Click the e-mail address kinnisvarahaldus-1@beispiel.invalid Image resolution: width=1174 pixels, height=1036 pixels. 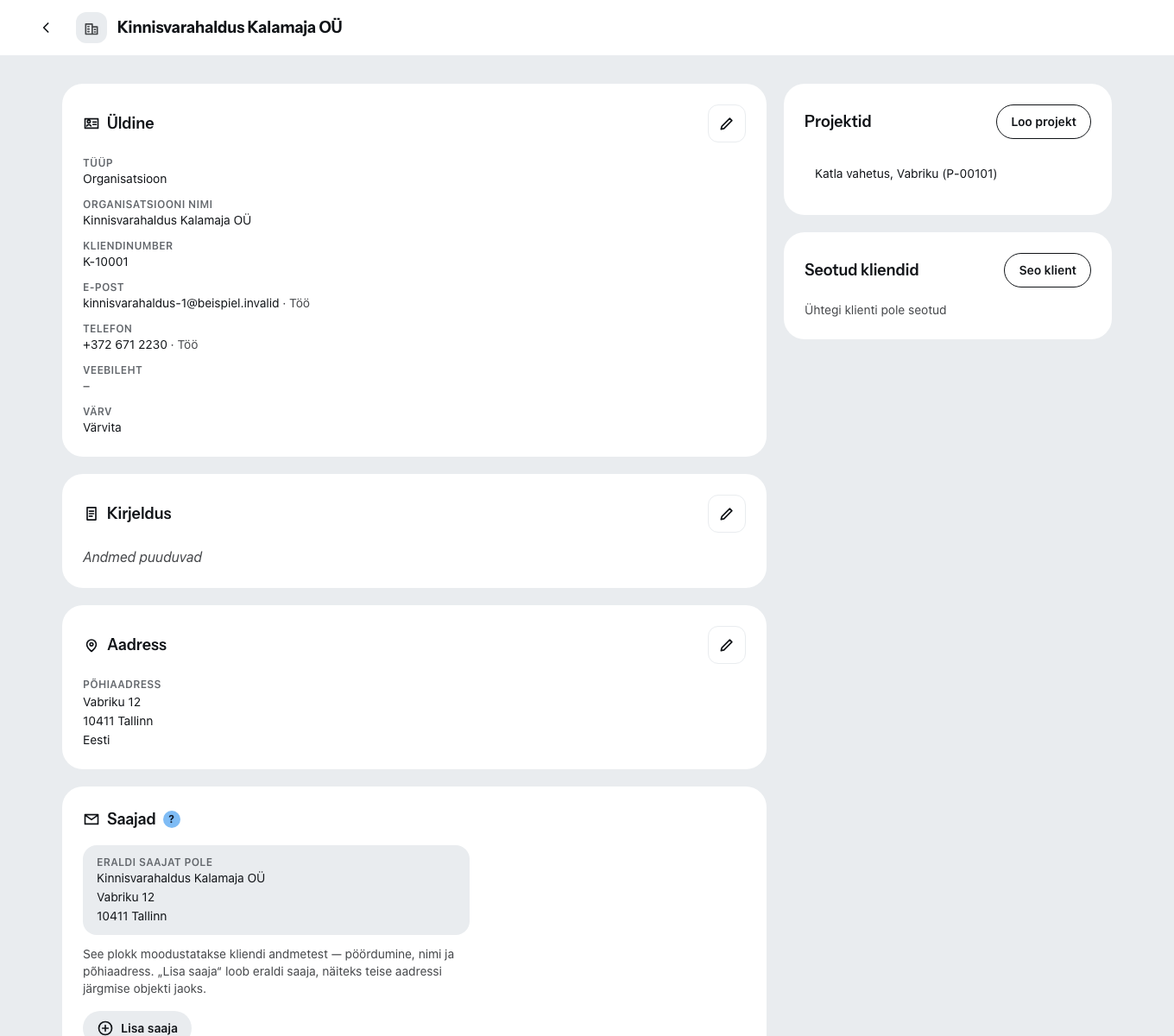click(181, 303)
